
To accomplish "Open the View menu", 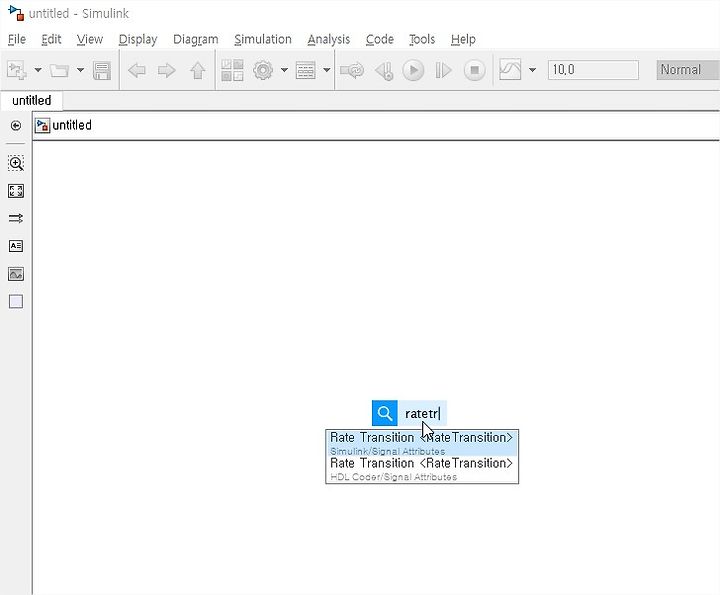I will 90,39.
